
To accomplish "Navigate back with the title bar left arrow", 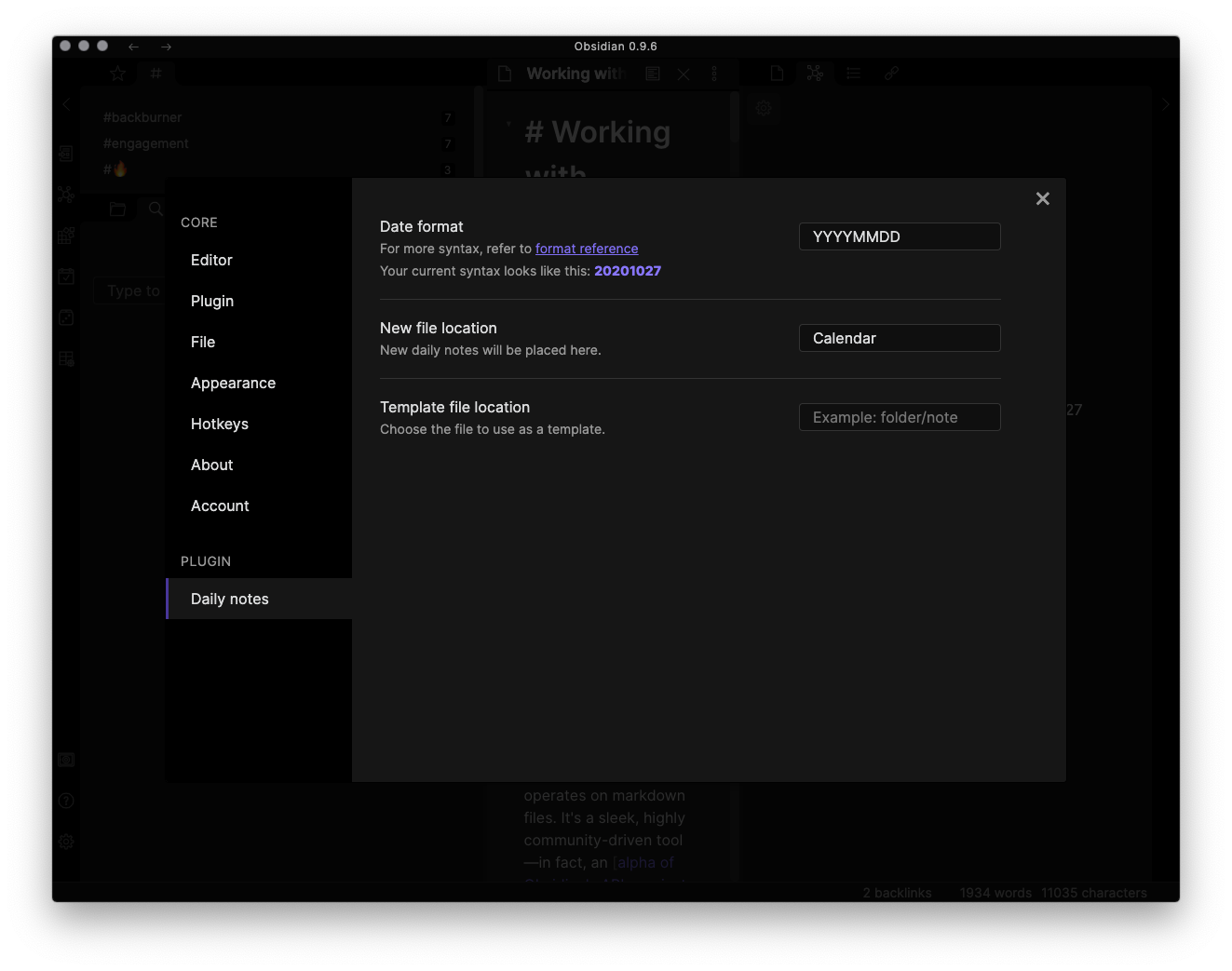I will point(133,47).
